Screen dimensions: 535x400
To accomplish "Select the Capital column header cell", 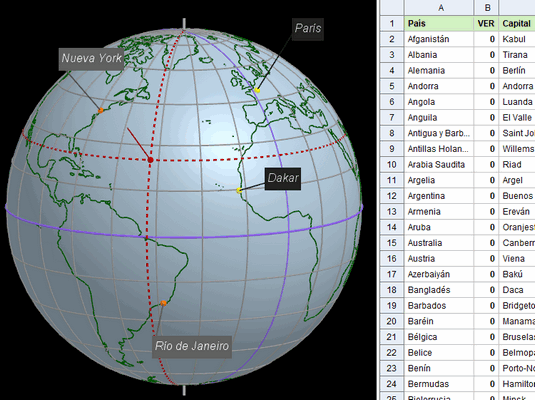I will pyautogui.click(x=517, y=23).
